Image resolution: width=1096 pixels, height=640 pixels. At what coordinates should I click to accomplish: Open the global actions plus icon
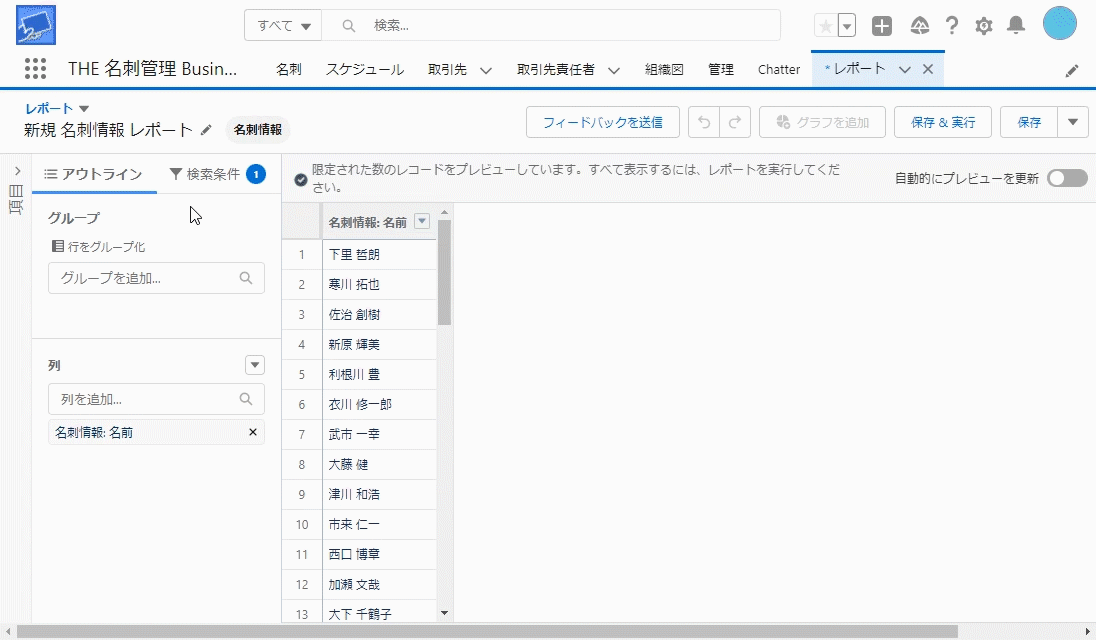(882, 26)
